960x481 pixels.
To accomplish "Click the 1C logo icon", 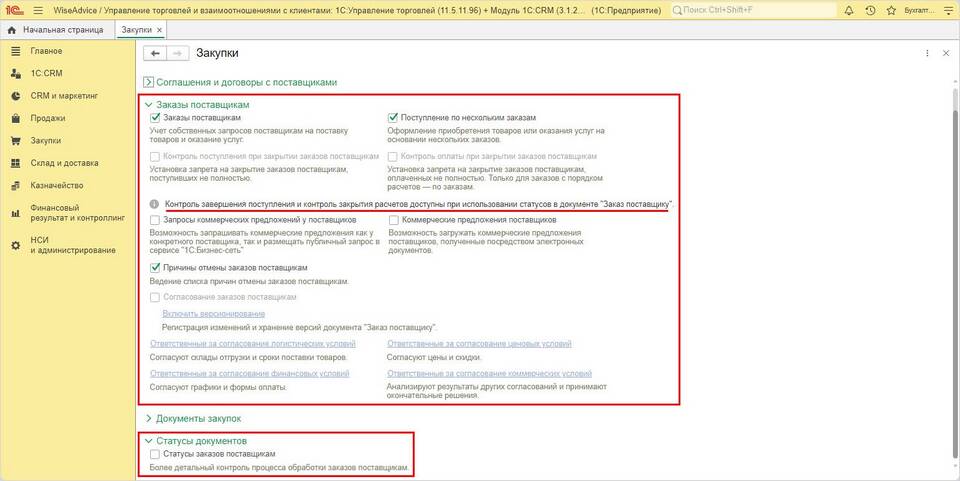I will click(x=15, y=10).
